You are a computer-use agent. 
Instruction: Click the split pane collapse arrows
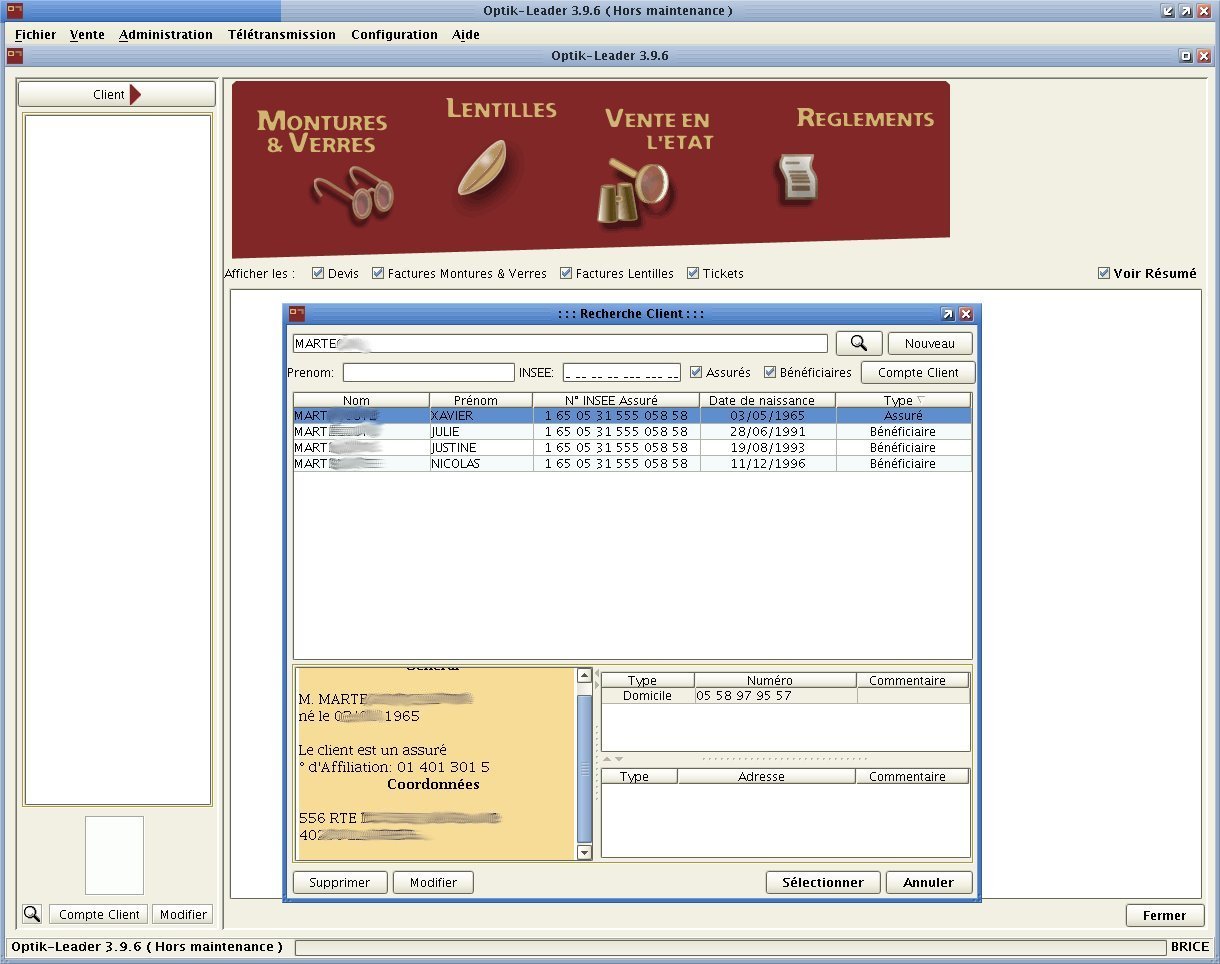pos(612,760)
